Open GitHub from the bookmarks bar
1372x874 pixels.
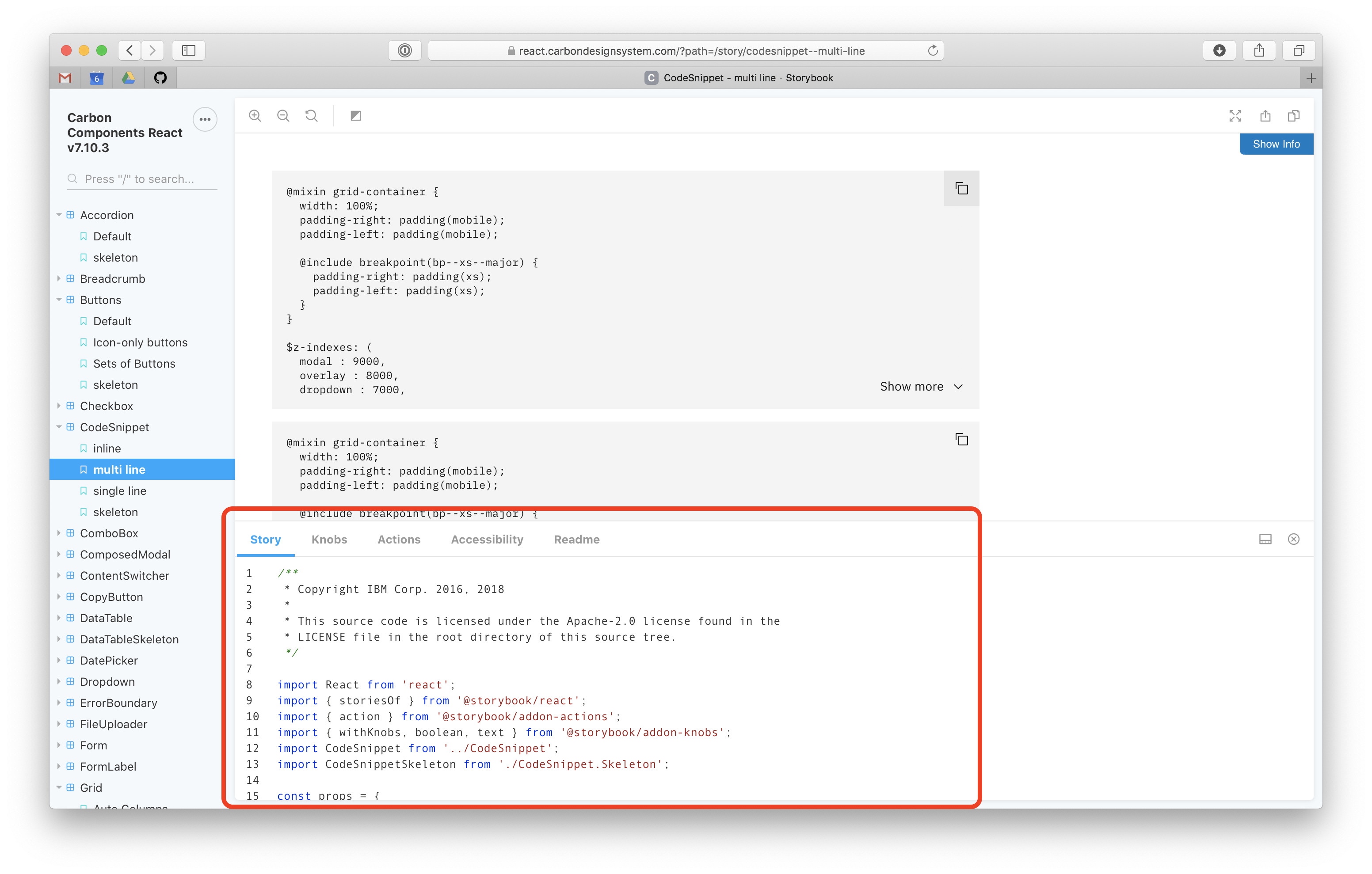tap(161, 78)
